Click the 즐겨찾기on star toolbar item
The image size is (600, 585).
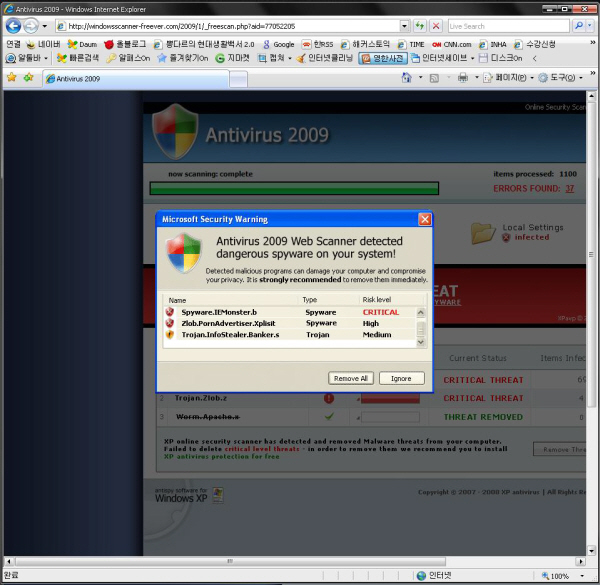pyautogui.click(x=183, y=58)
